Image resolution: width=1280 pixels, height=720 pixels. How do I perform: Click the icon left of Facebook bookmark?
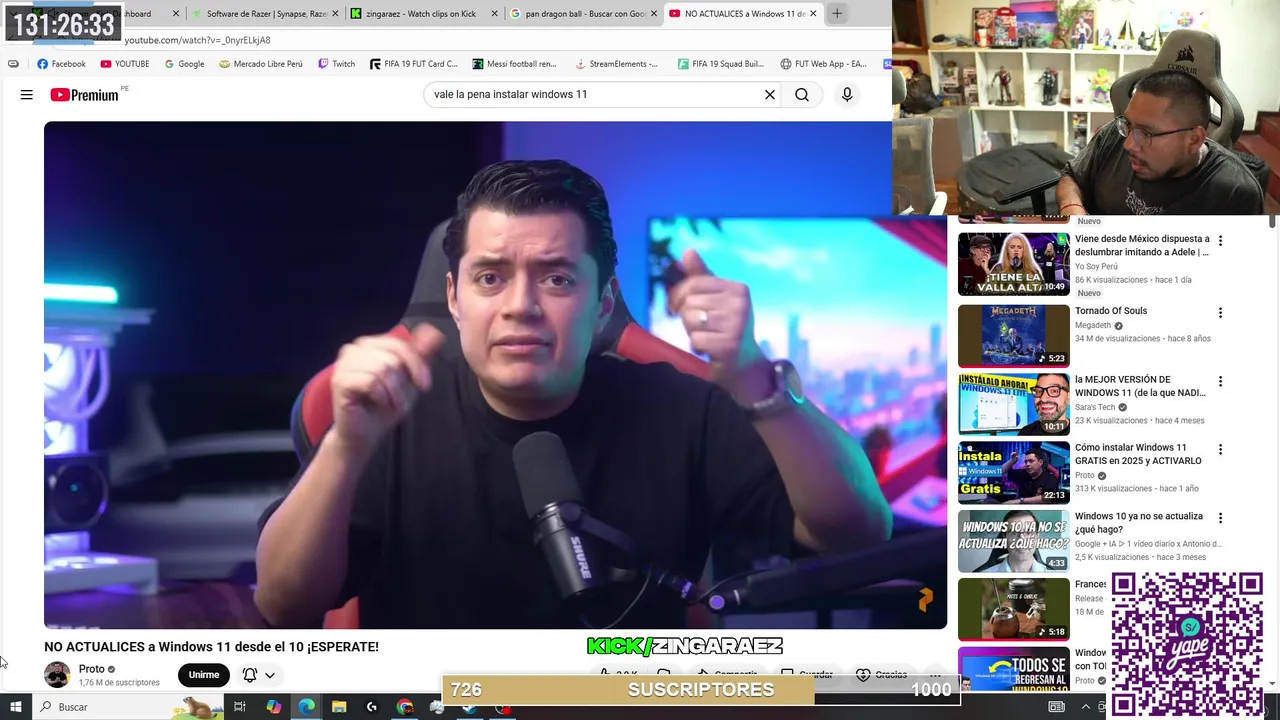(x=13, y=64)
